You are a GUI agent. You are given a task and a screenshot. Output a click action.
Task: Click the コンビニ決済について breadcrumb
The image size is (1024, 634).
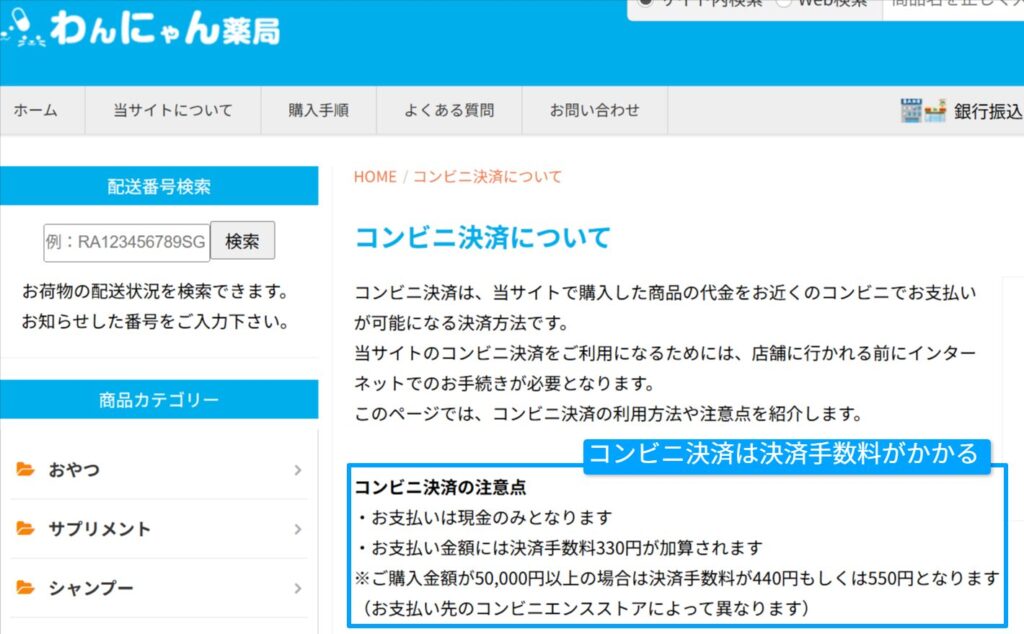(x=487, y=177)
